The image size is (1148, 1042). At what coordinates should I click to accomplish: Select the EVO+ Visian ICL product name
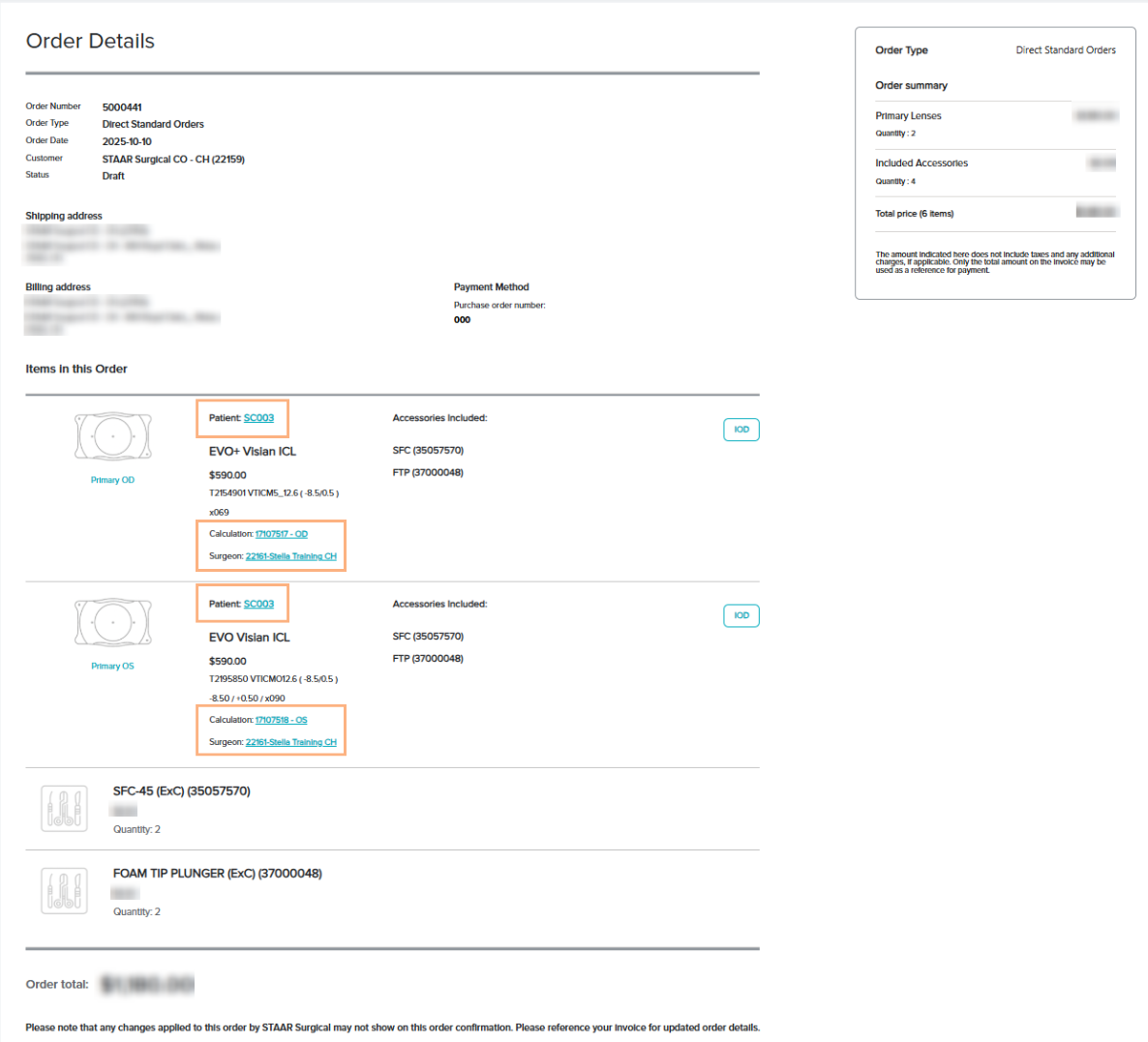tap(253, 452)
